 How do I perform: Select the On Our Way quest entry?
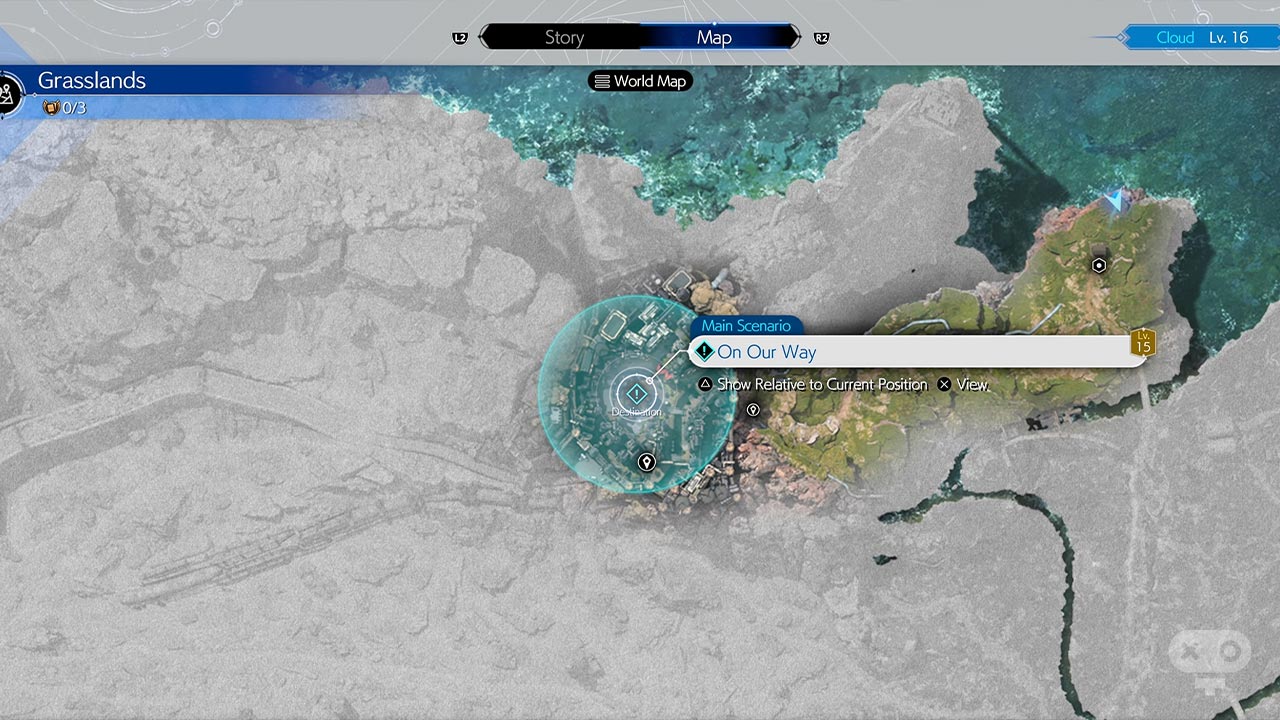pos(918,352)
